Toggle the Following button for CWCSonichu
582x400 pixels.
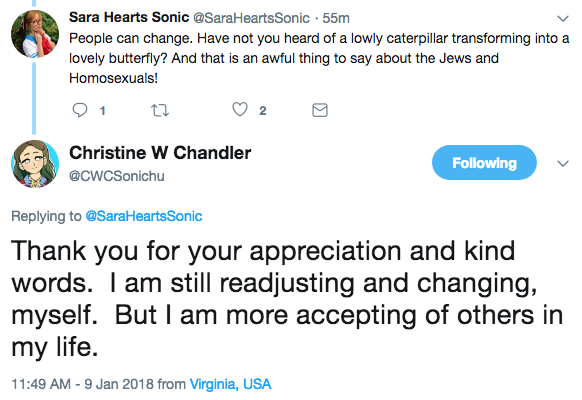point(484,163)
